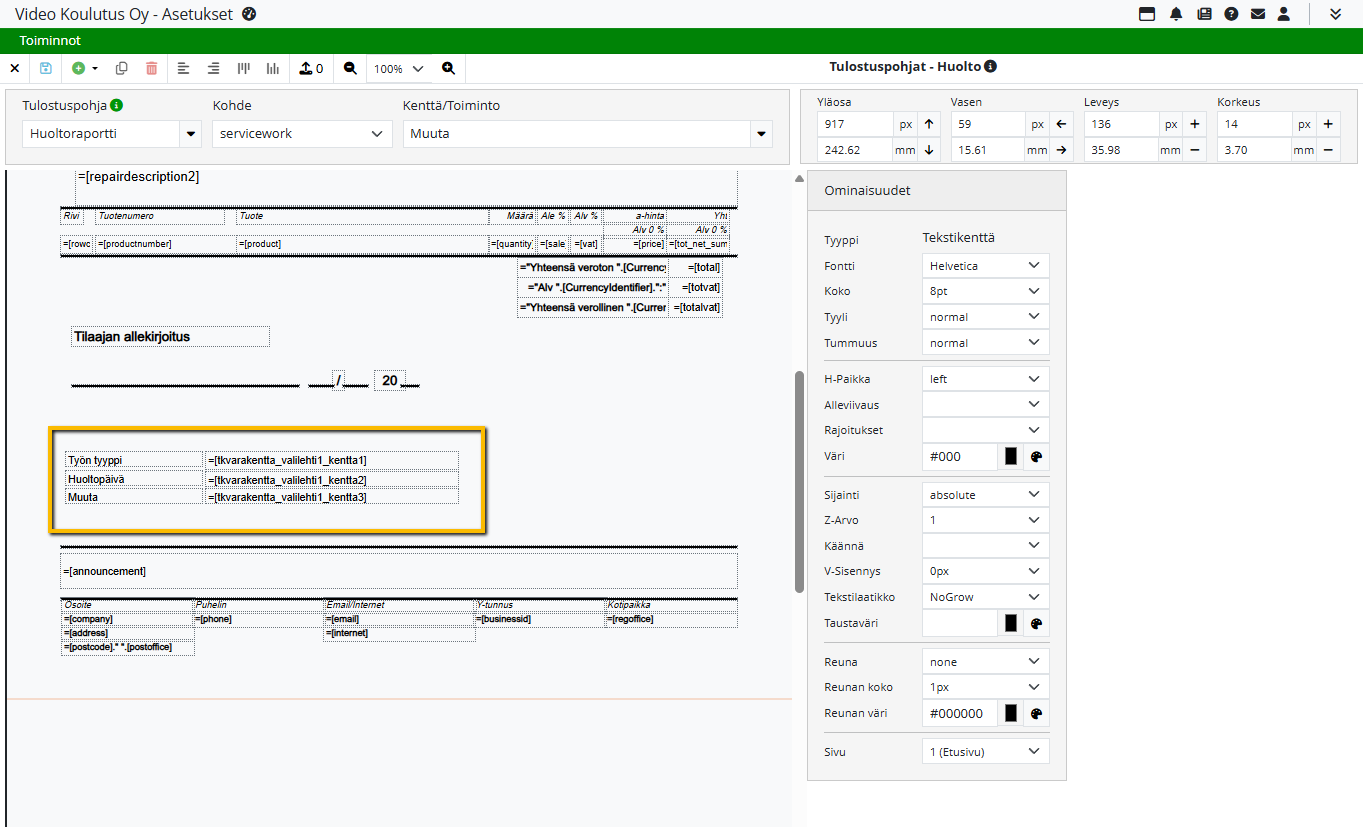The image size is (1363, 827).
Task: Click the zoom out magnifier icon
Action: (350, 68)
